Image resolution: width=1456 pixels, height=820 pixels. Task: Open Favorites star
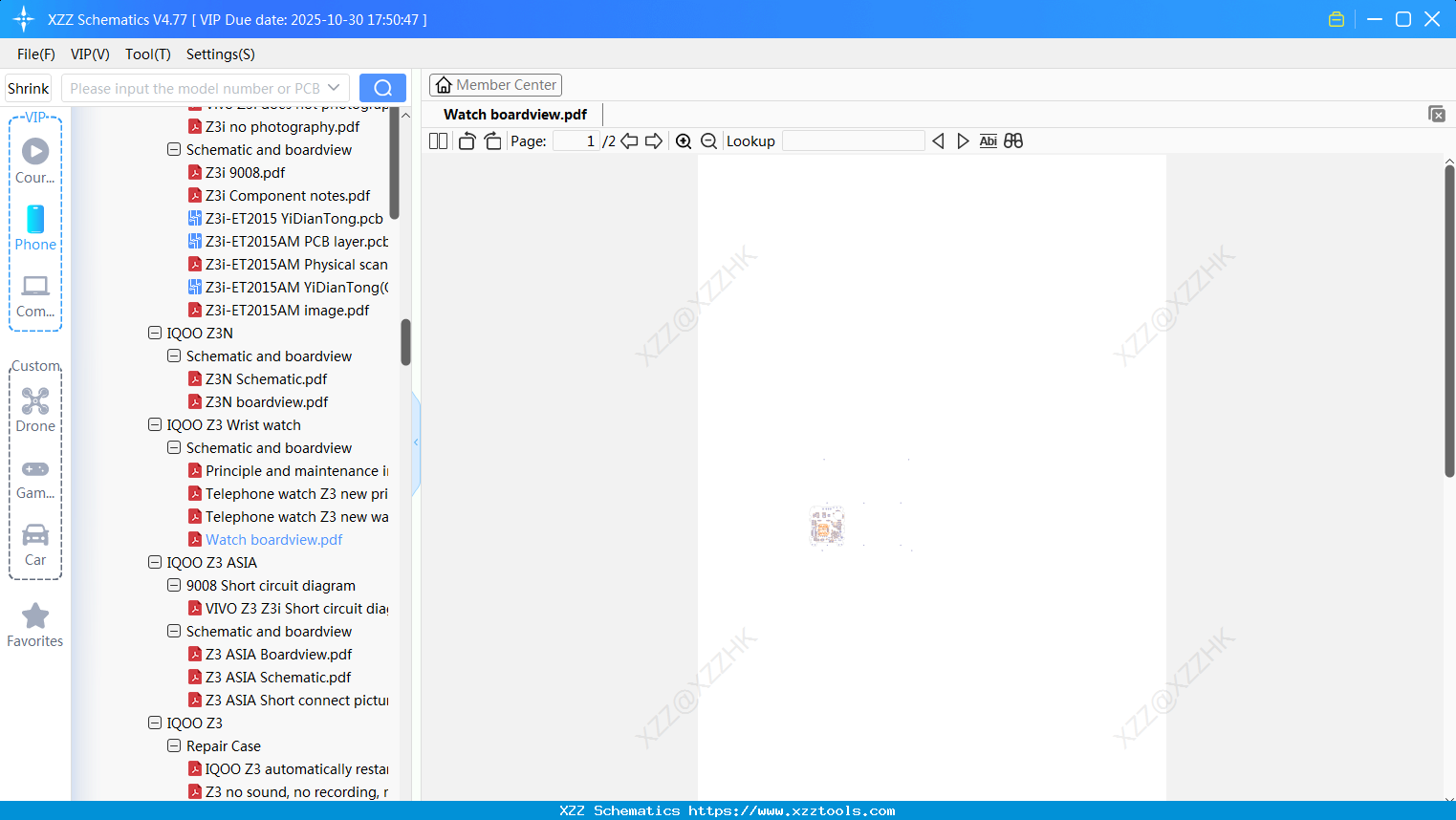pos(35,625)
